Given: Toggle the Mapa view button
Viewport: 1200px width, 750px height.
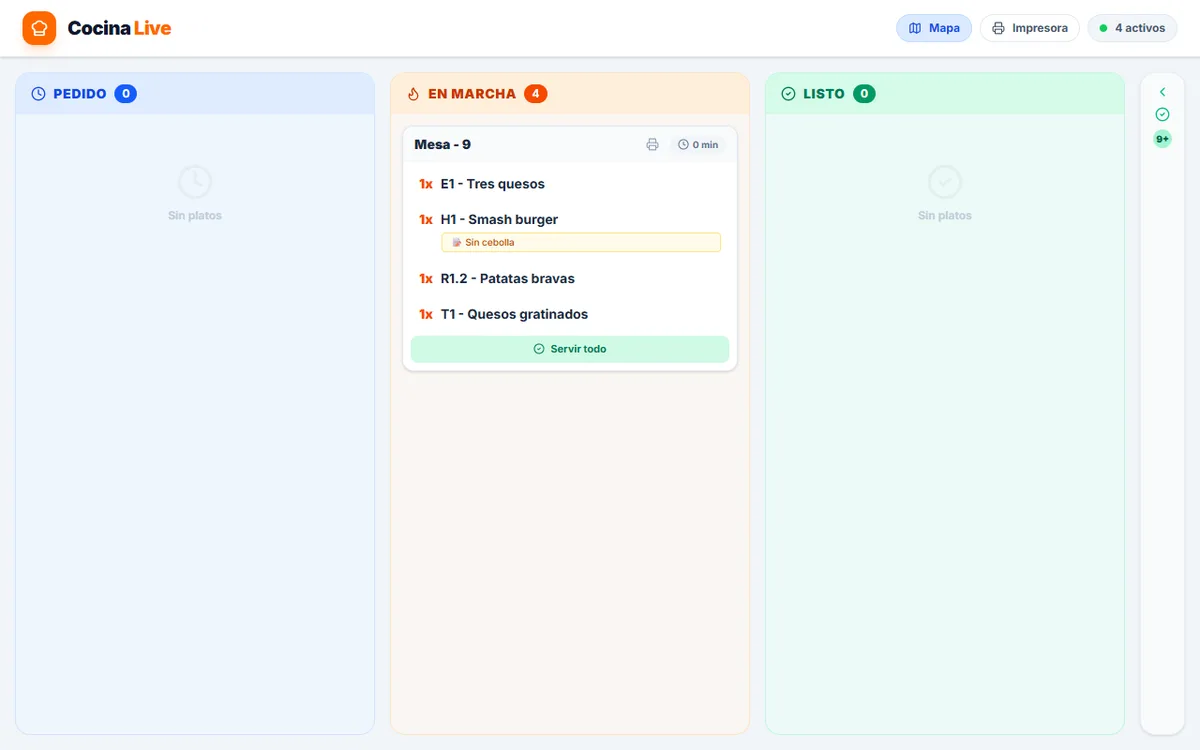Looking at the screenshot, I should coord(934,28).
